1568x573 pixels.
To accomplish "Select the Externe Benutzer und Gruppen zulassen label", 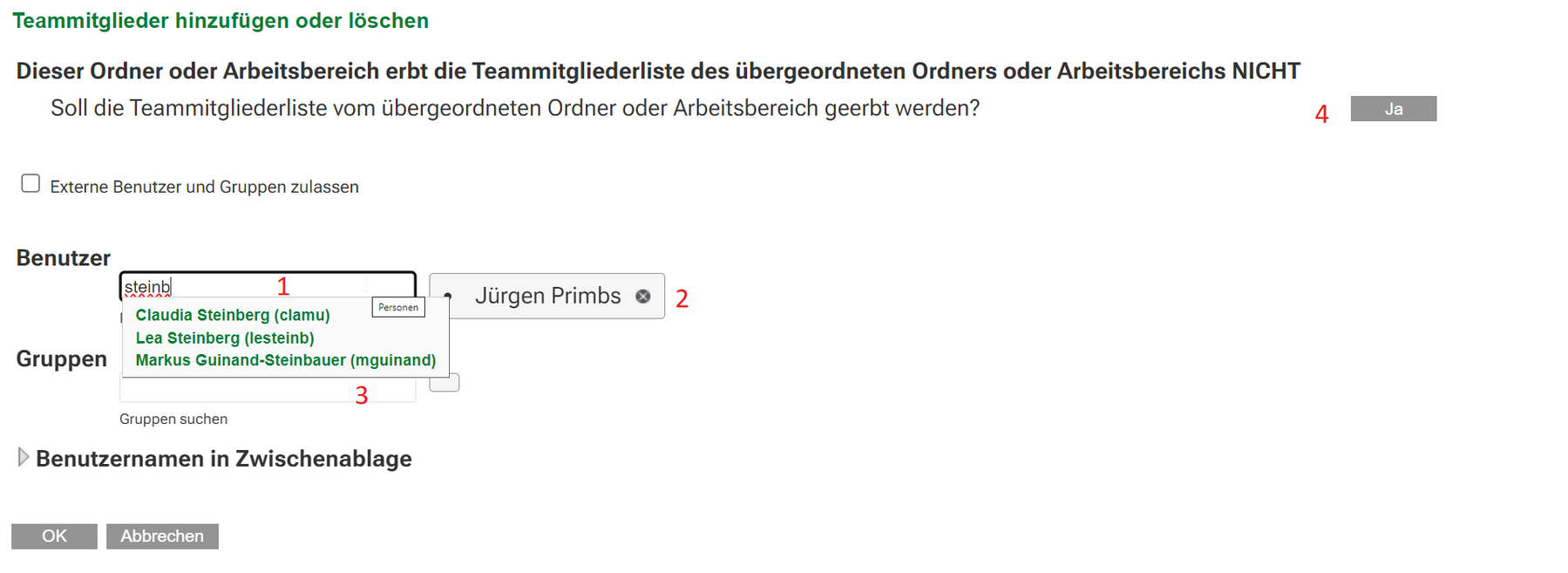I will (205, 187).
